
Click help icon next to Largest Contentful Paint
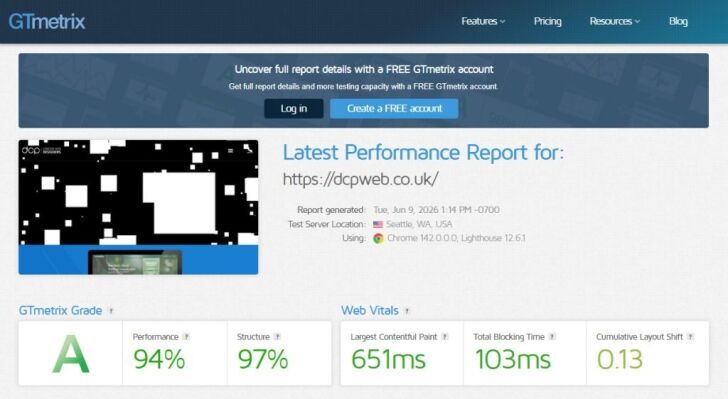pyautogui.click(x=445, y=337)
